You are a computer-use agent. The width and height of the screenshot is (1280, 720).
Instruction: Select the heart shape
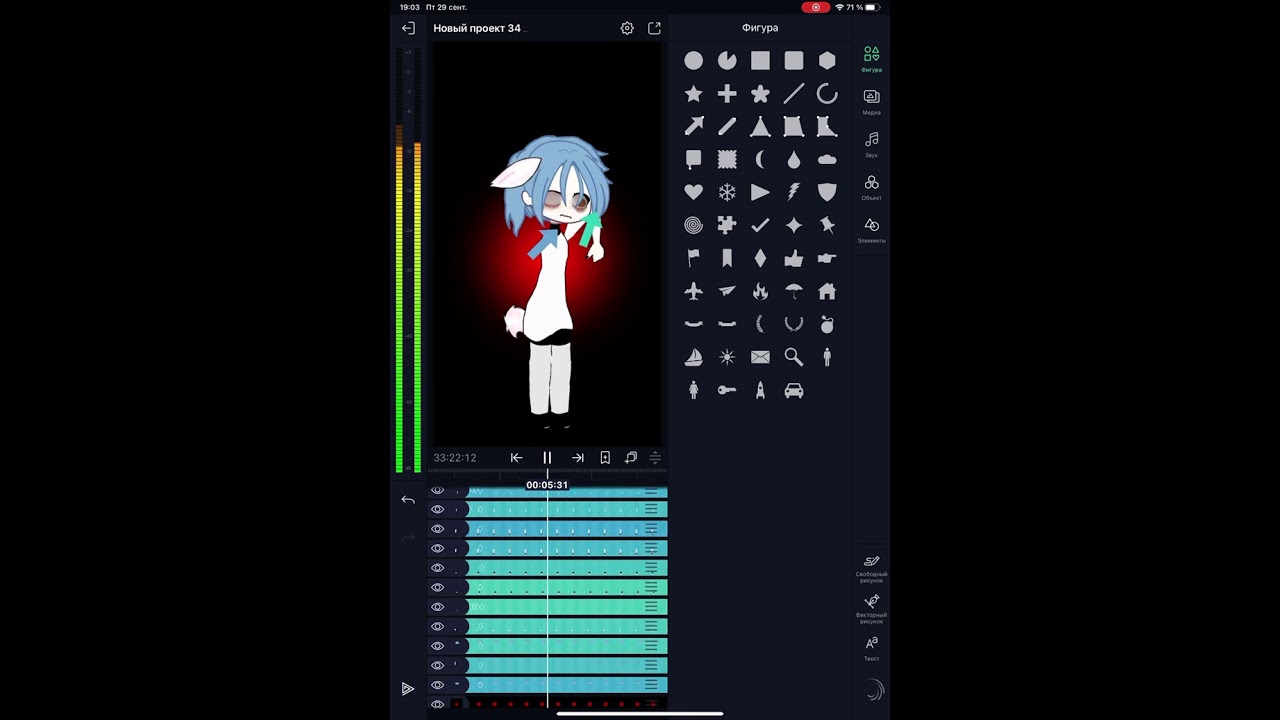693,192
